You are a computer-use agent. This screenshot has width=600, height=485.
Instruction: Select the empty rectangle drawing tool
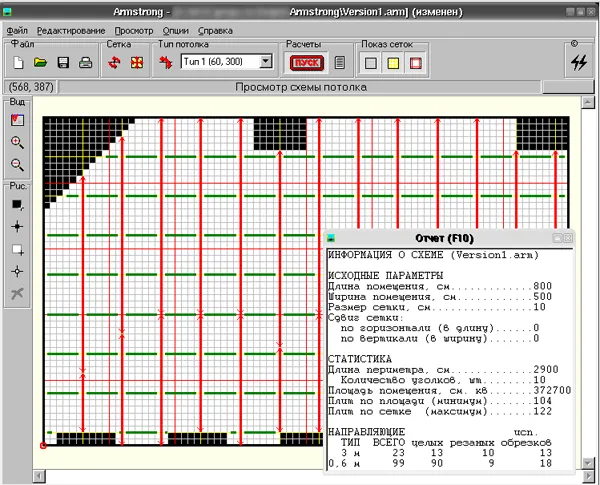coord(17,249)
